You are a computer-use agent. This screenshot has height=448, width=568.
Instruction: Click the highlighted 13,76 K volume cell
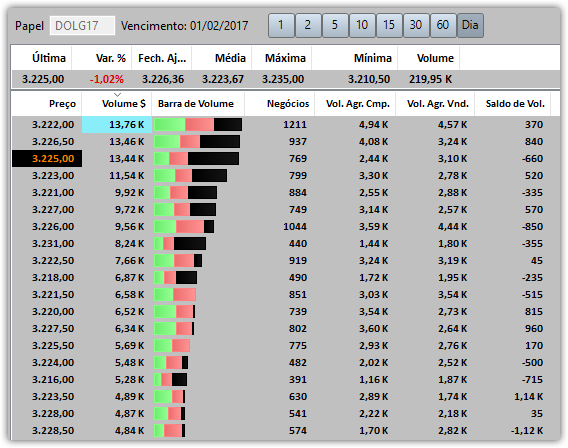point(117,125)
